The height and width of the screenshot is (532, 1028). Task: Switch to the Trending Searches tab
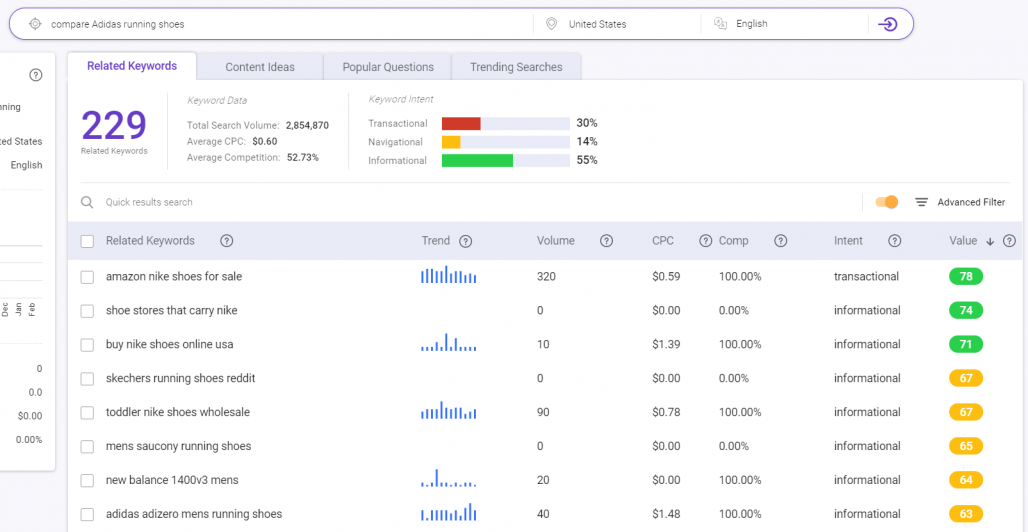click(x=516, y=67)
